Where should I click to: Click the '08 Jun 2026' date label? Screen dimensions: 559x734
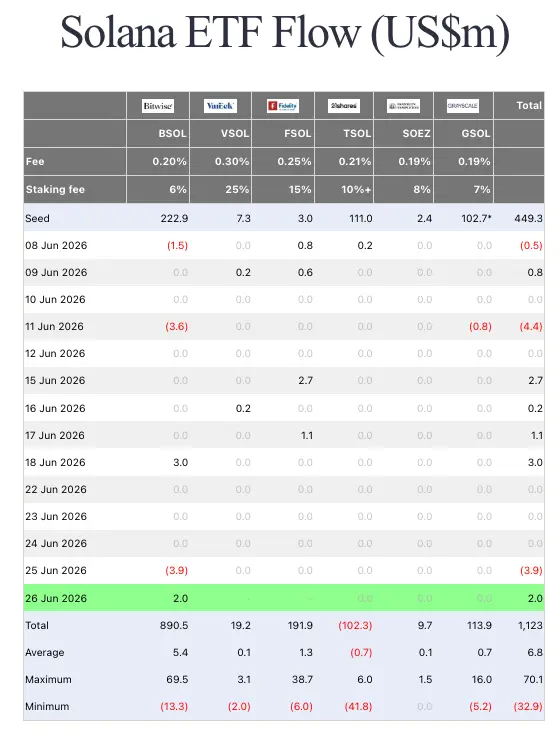pos(56,245)
